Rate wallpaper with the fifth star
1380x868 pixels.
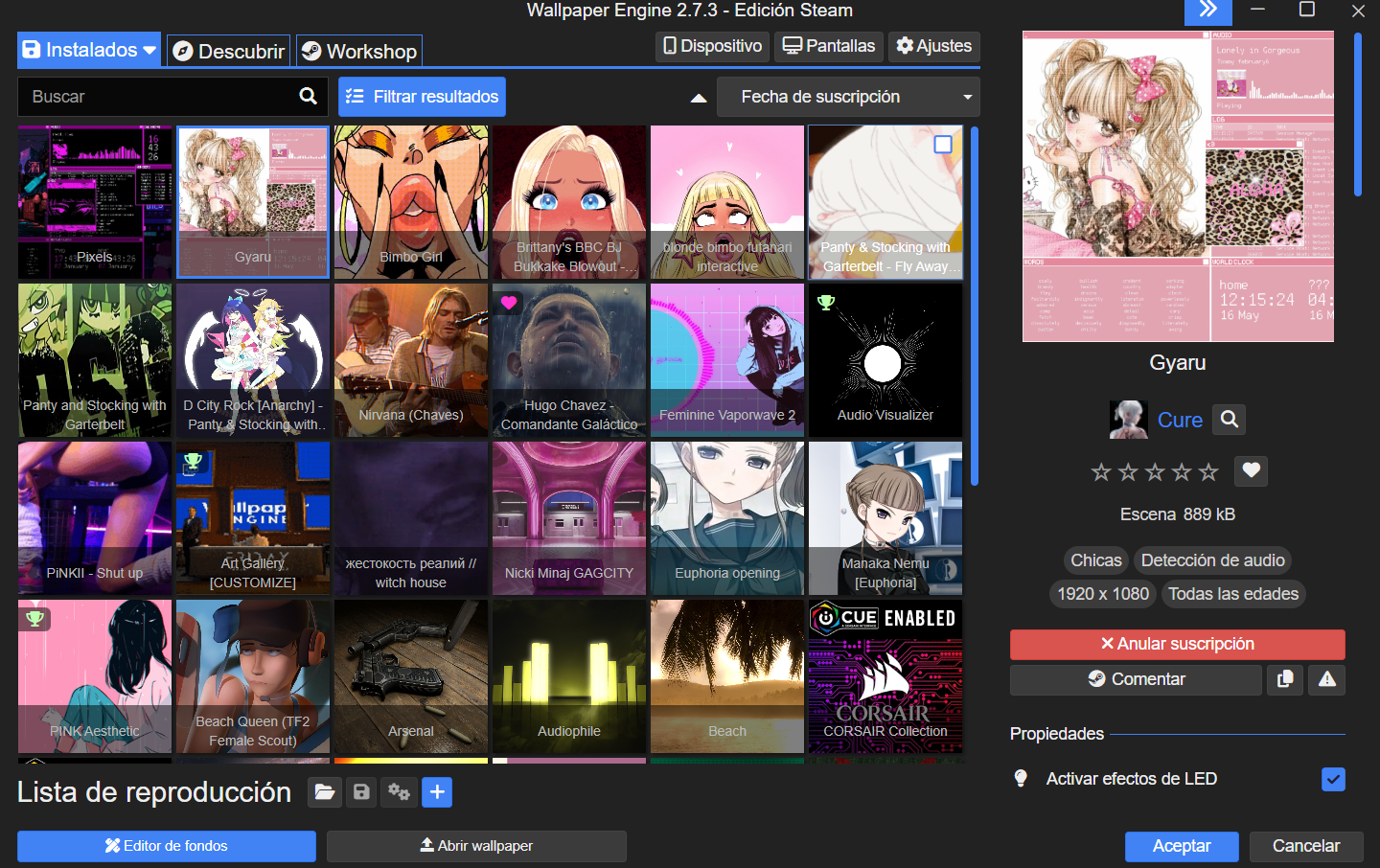(x=1208, y=471)
